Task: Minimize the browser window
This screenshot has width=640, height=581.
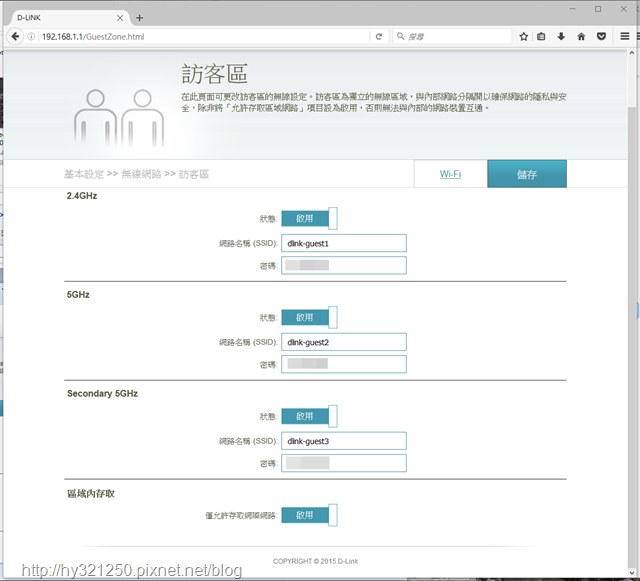Action: tap(573, 9)
